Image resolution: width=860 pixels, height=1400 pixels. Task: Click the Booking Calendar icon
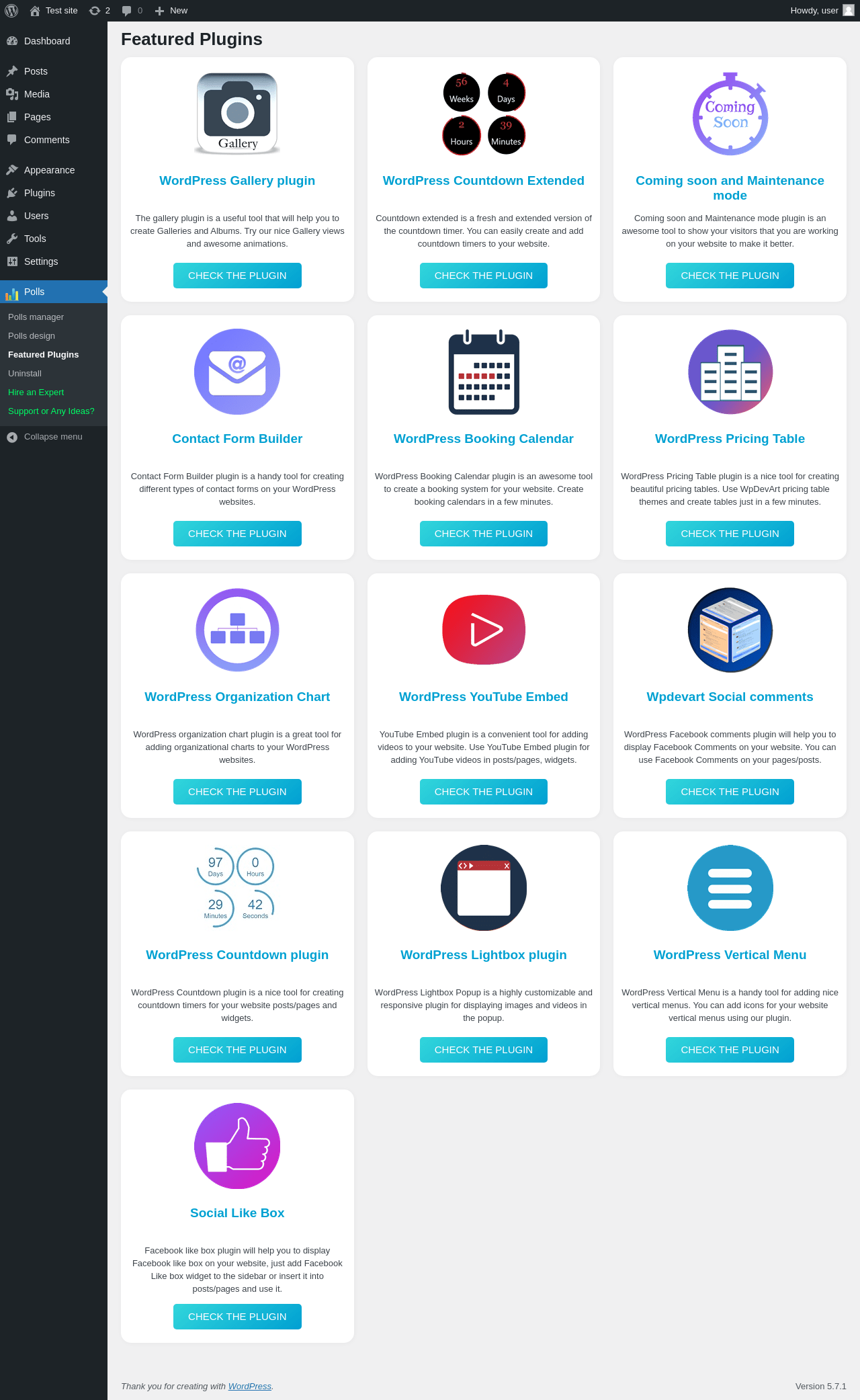pos(484,372)
